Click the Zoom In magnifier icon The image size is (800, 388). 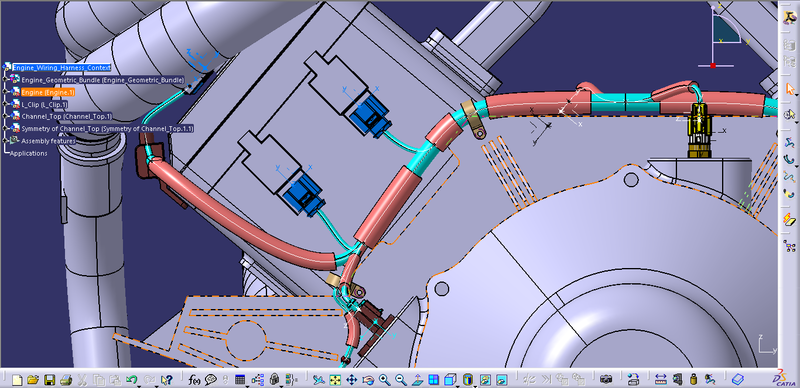[x=384, y=380]
